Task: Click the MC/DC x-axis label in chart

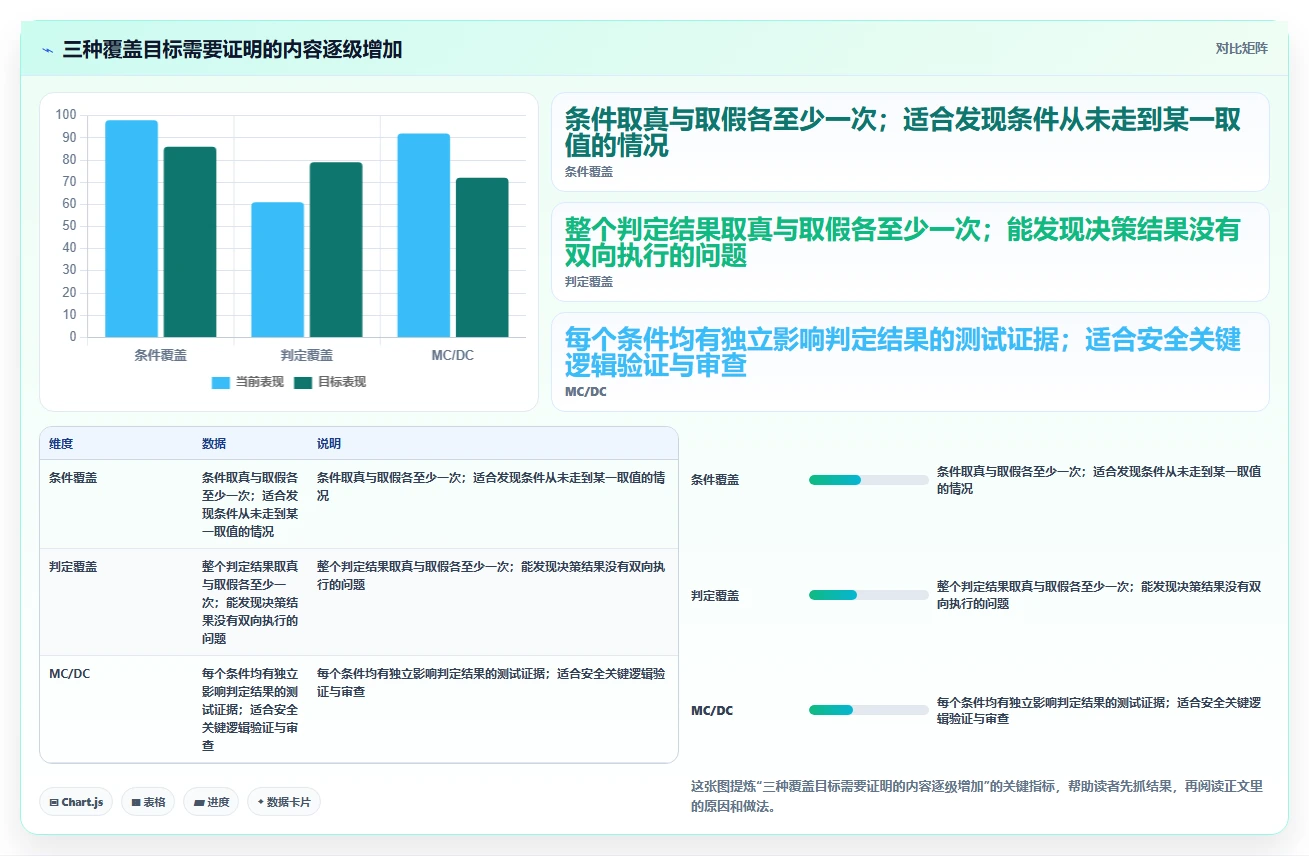Action: 453,355
